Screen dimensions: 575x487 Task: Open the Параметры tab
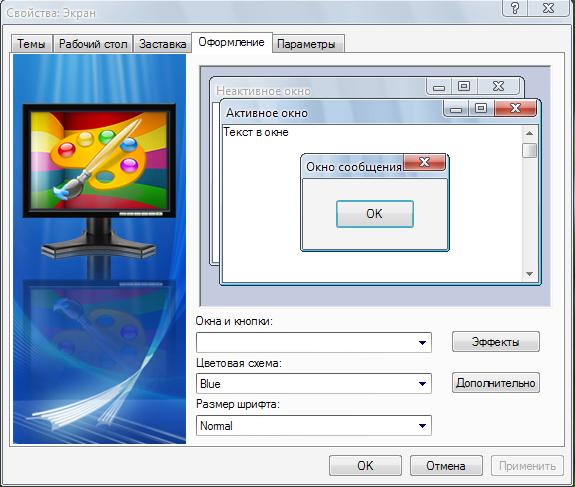tap(306, 44)
